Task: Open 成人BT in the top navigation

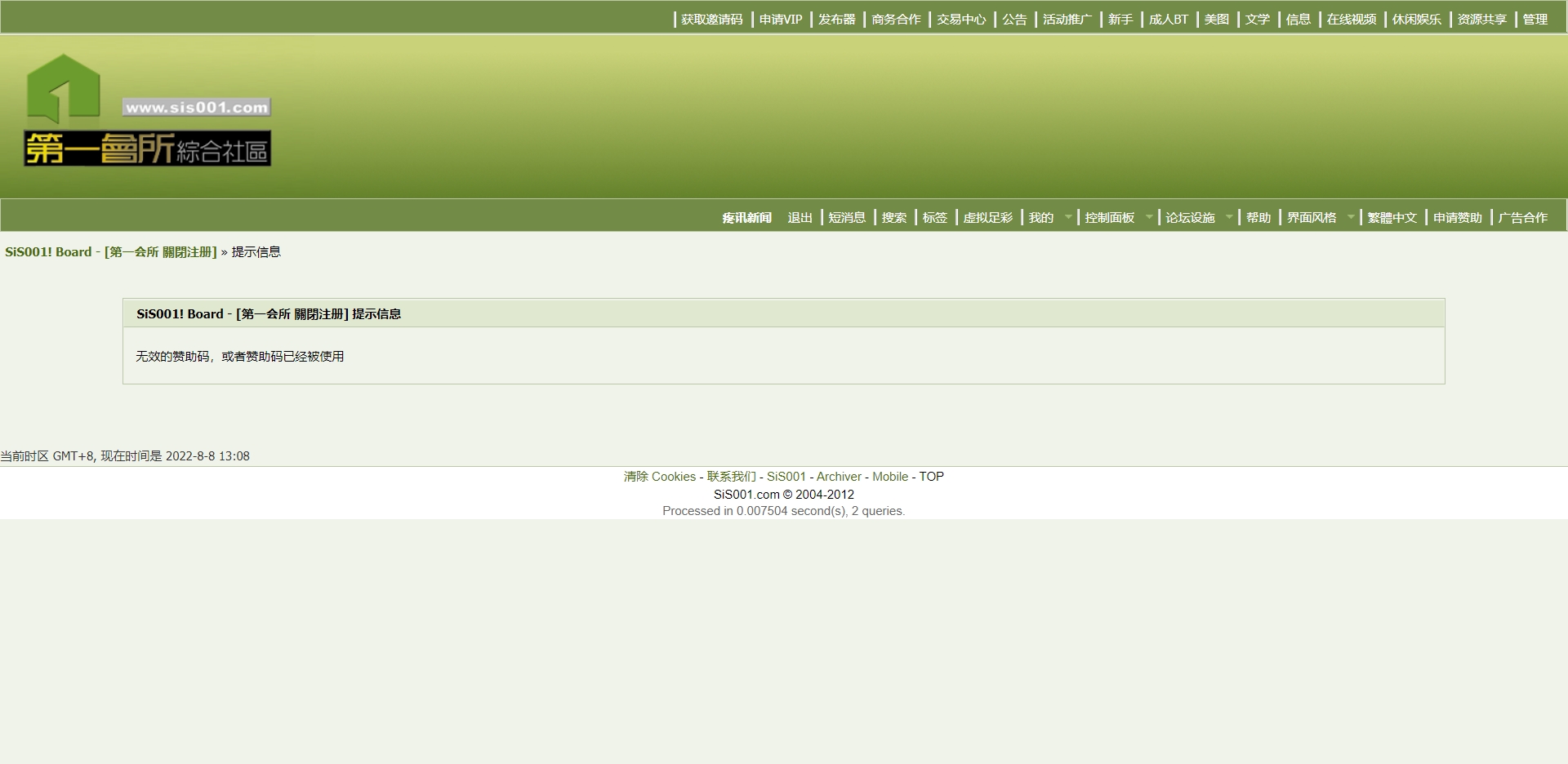Action: point(1169,20)
